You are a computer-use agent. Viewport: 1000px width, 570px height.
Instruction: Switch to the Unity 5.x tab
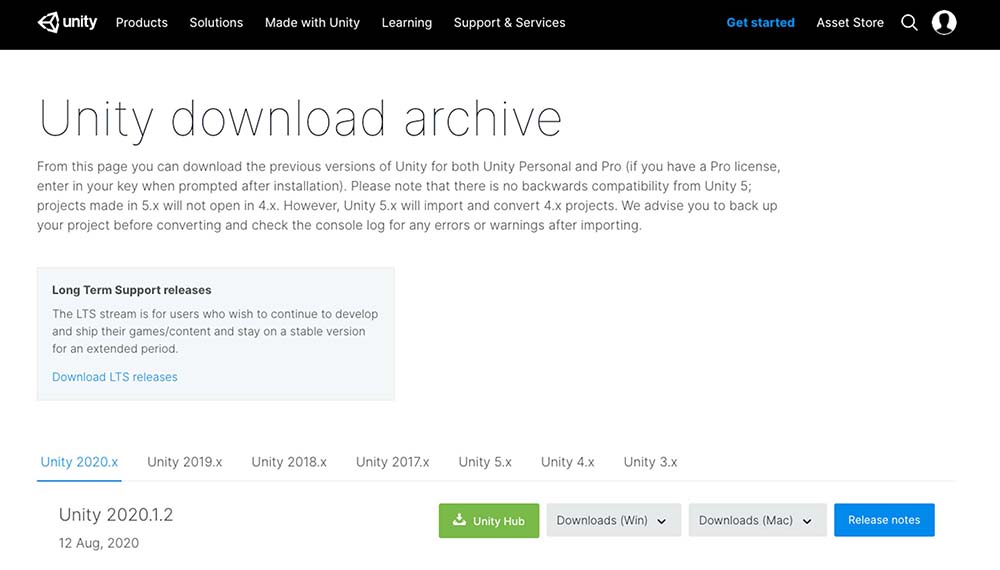485,462
